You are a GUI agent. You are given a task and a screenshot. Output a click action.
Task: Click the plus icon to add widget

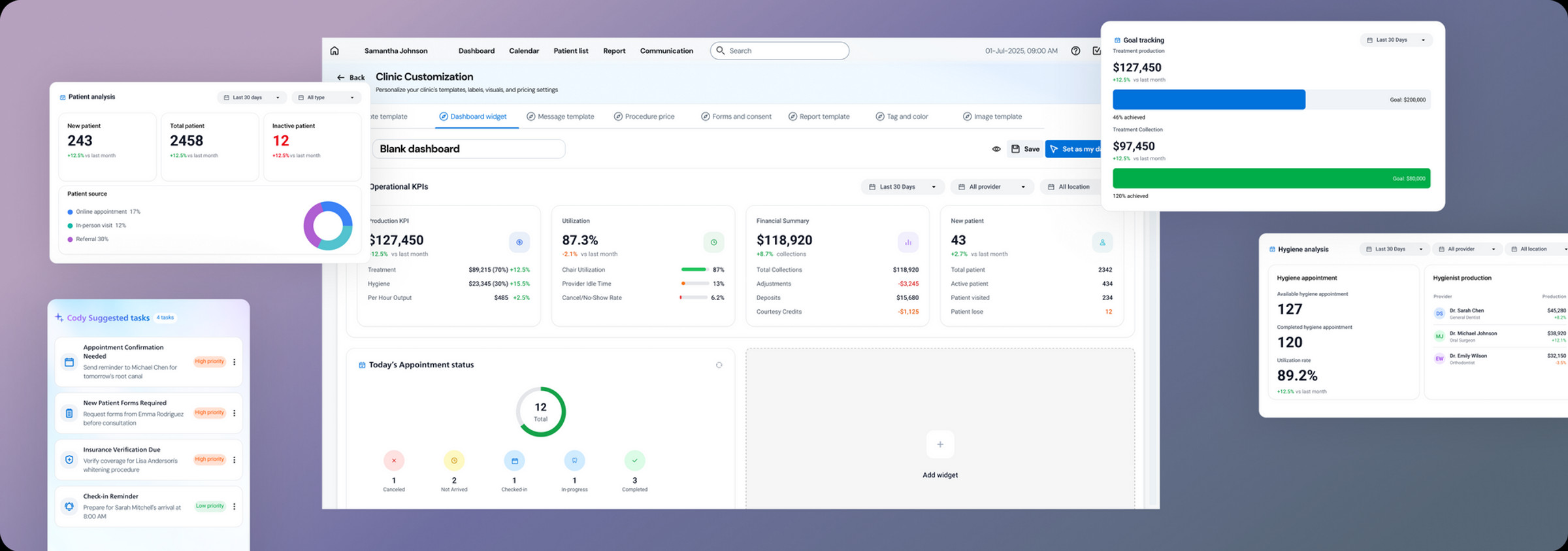click(x=940, y=444)
